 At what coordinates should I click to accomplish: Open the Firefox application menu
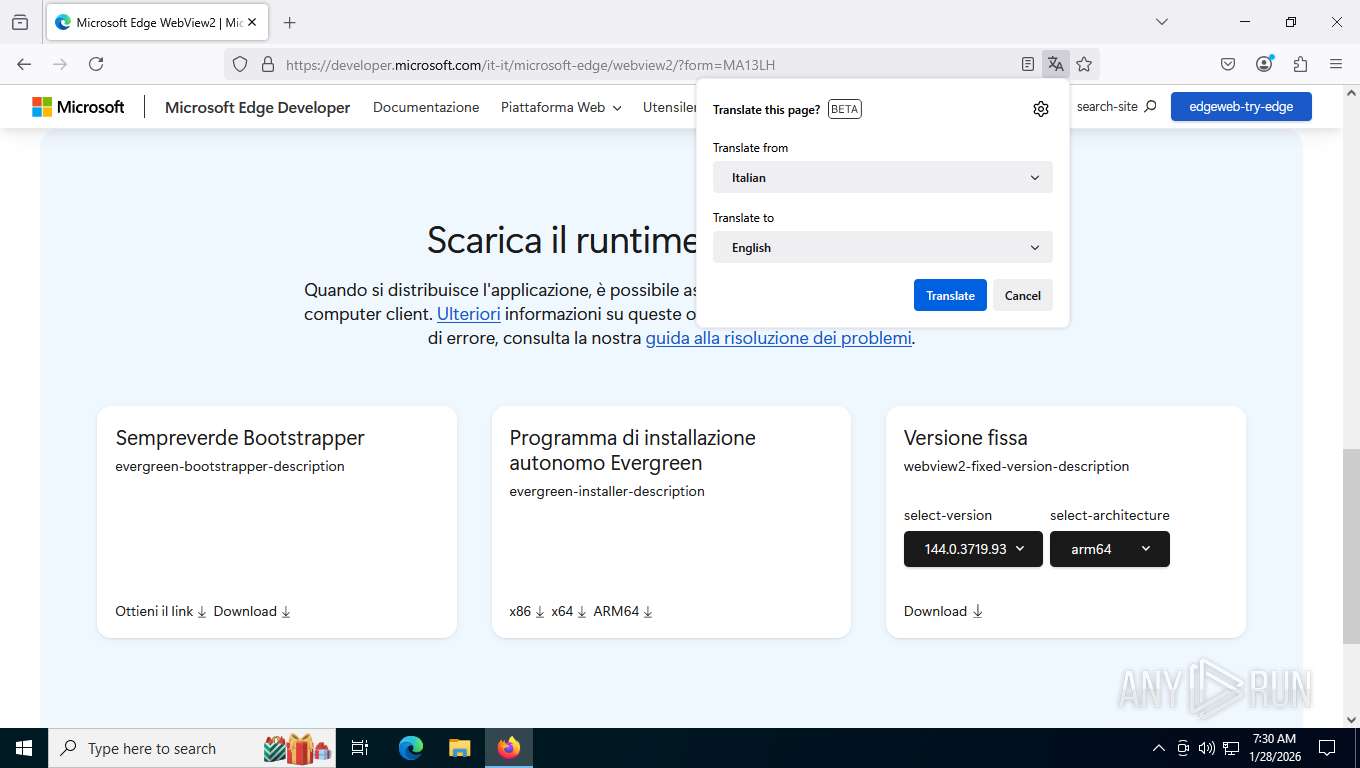pyautogui.click(x=1336, y=64)
